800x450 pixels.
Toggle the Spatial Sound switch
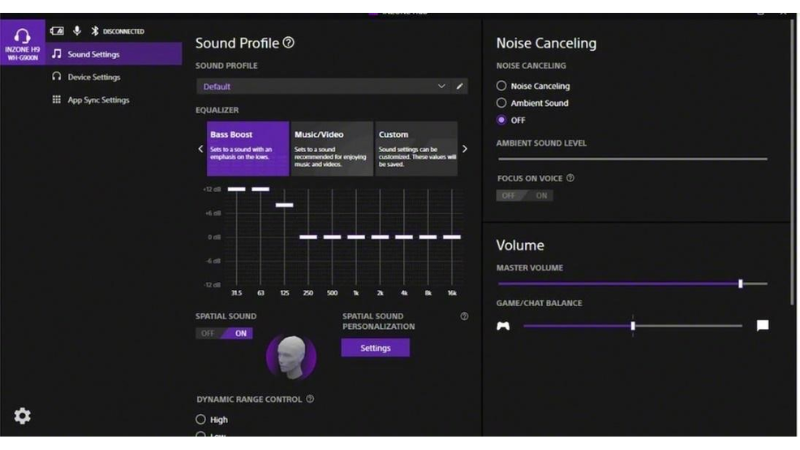click(x=224, y=334)
